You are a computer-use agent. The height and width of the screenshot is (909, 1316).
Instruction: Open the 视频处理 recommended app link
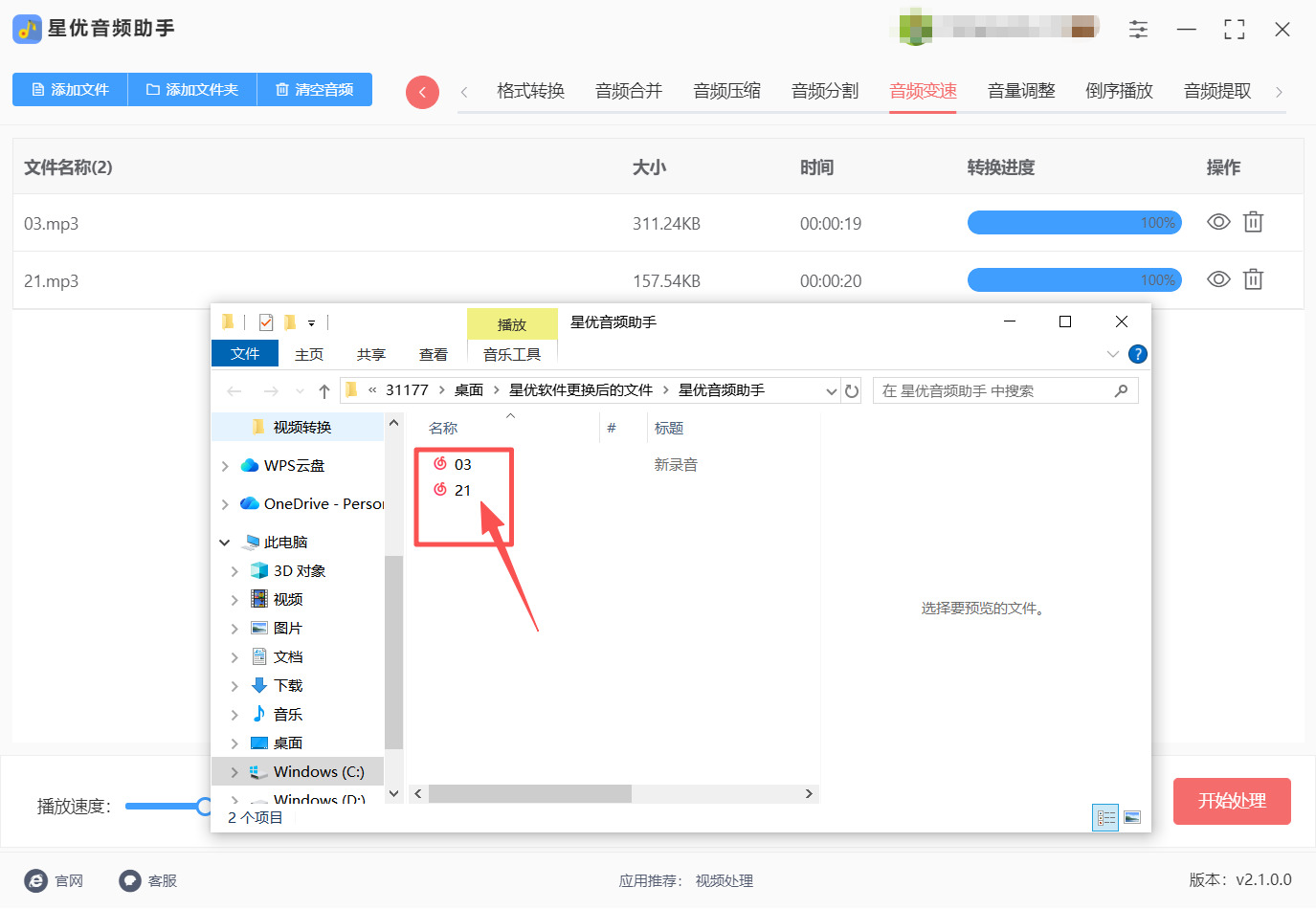click(725, 881)
